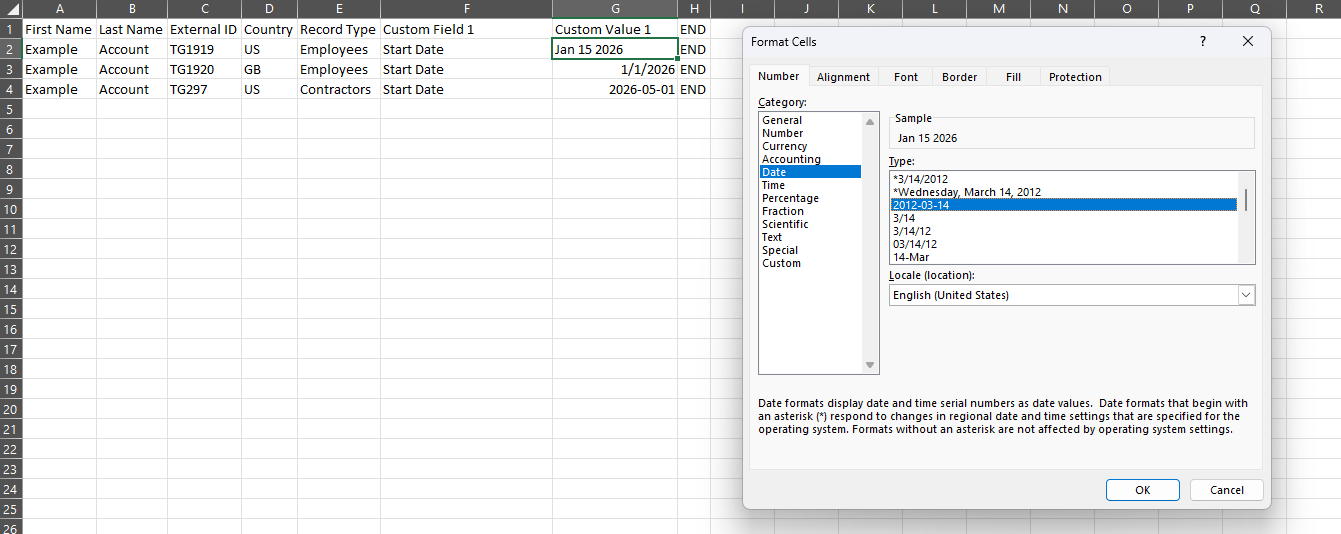Pick the Special category
Screen dimensions: 1341x534
pos(810,250)
